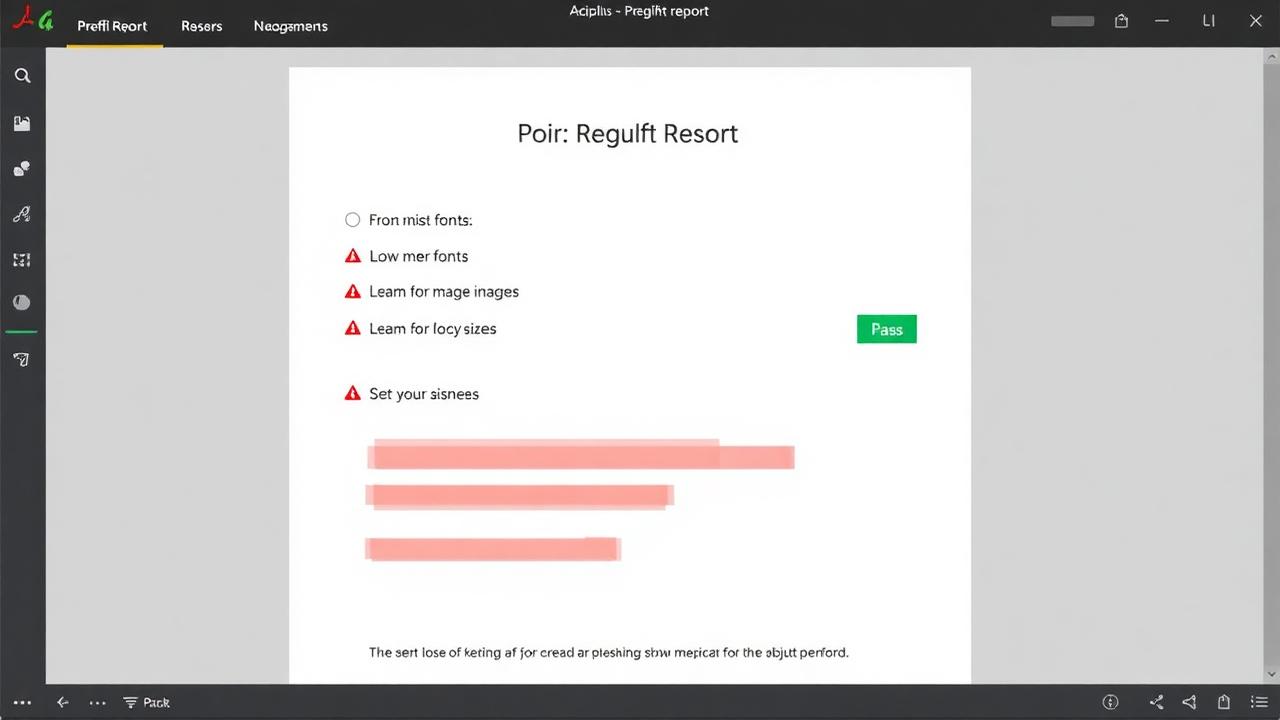The height and width of the screenshot is (720, 1280).
Task: Open the Neogements tab
Action: [291, 26]
